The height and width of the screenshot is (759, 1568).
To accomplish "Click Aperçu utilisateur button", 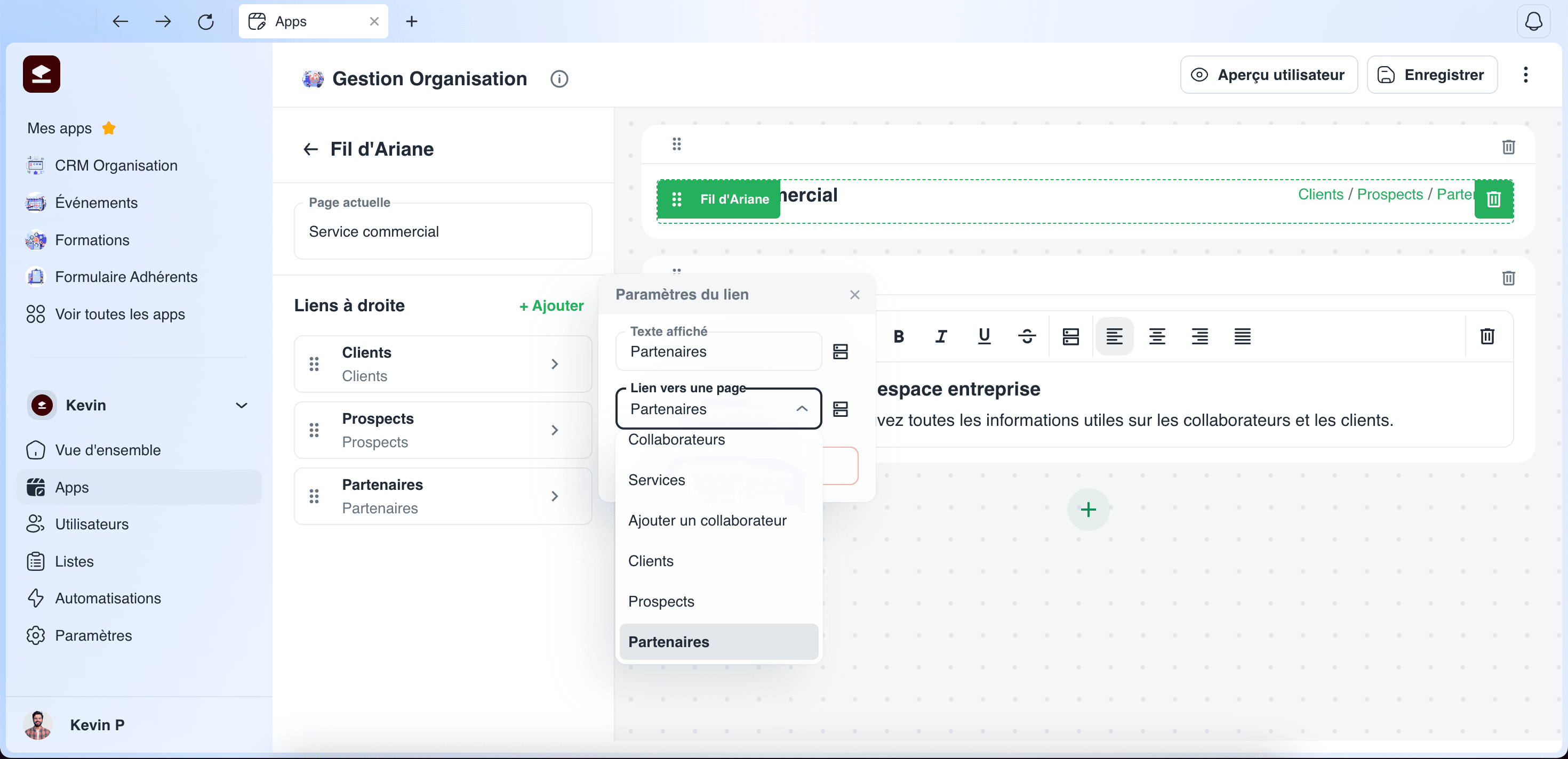I will 1268,75.
